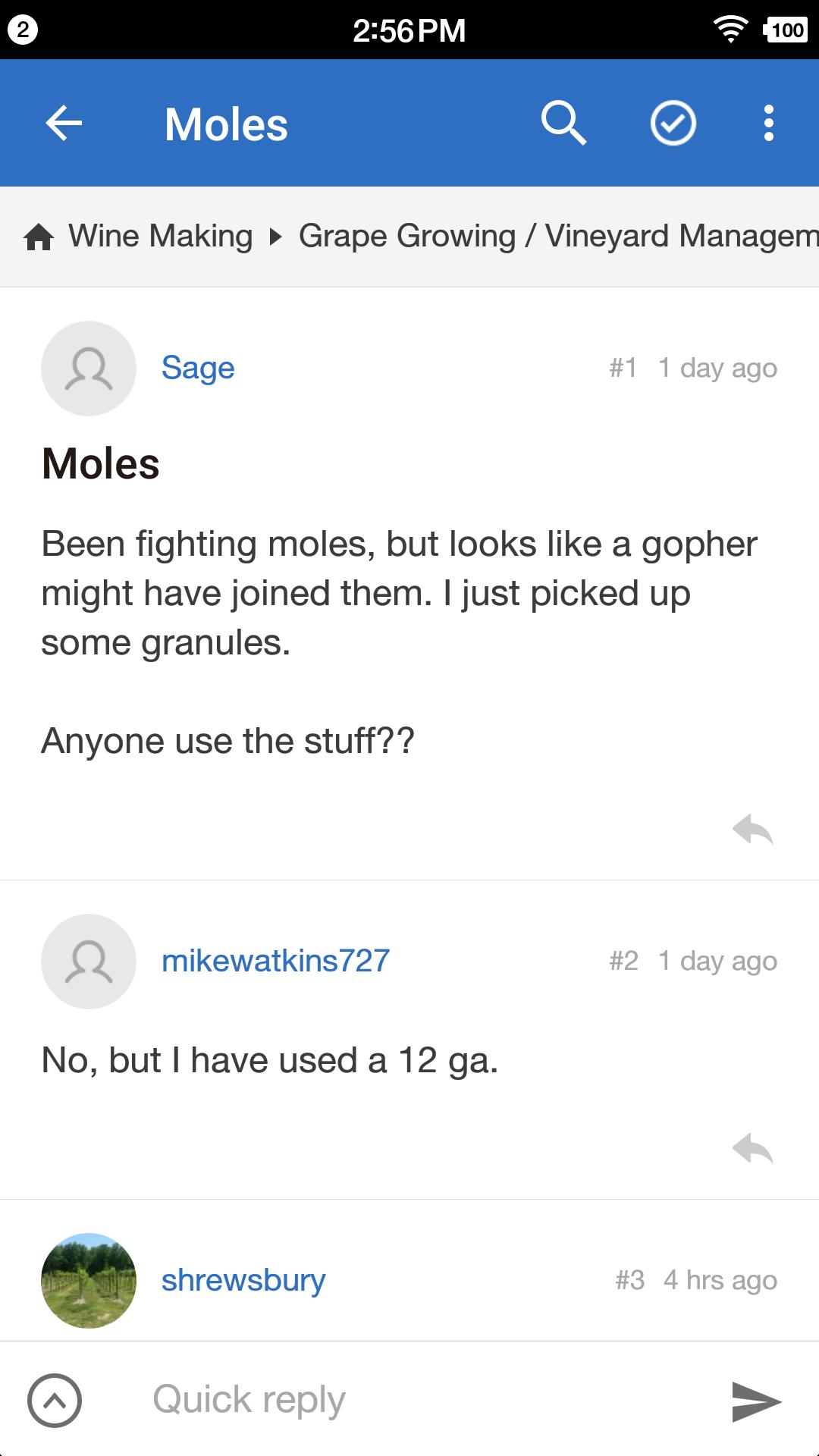819x1456 pixels.
Task: Open the Wine Making breadcrumb
Action: [160, 236]
